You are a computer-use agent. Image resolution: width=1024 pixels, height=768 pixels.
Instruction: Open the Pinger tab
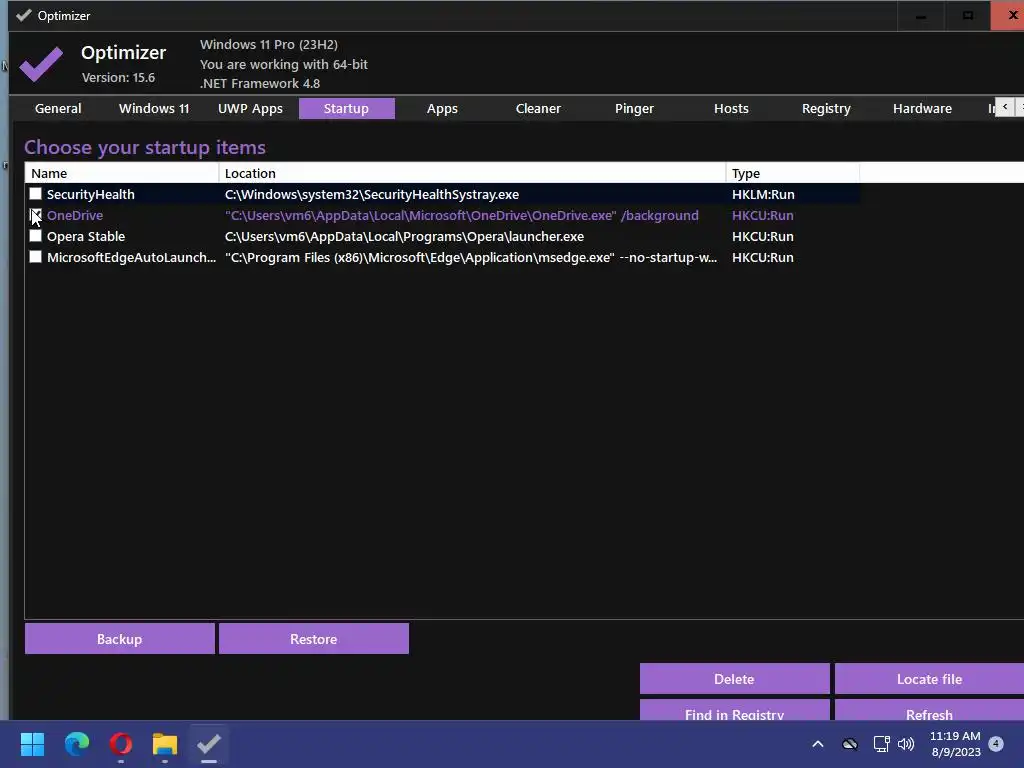634,108
